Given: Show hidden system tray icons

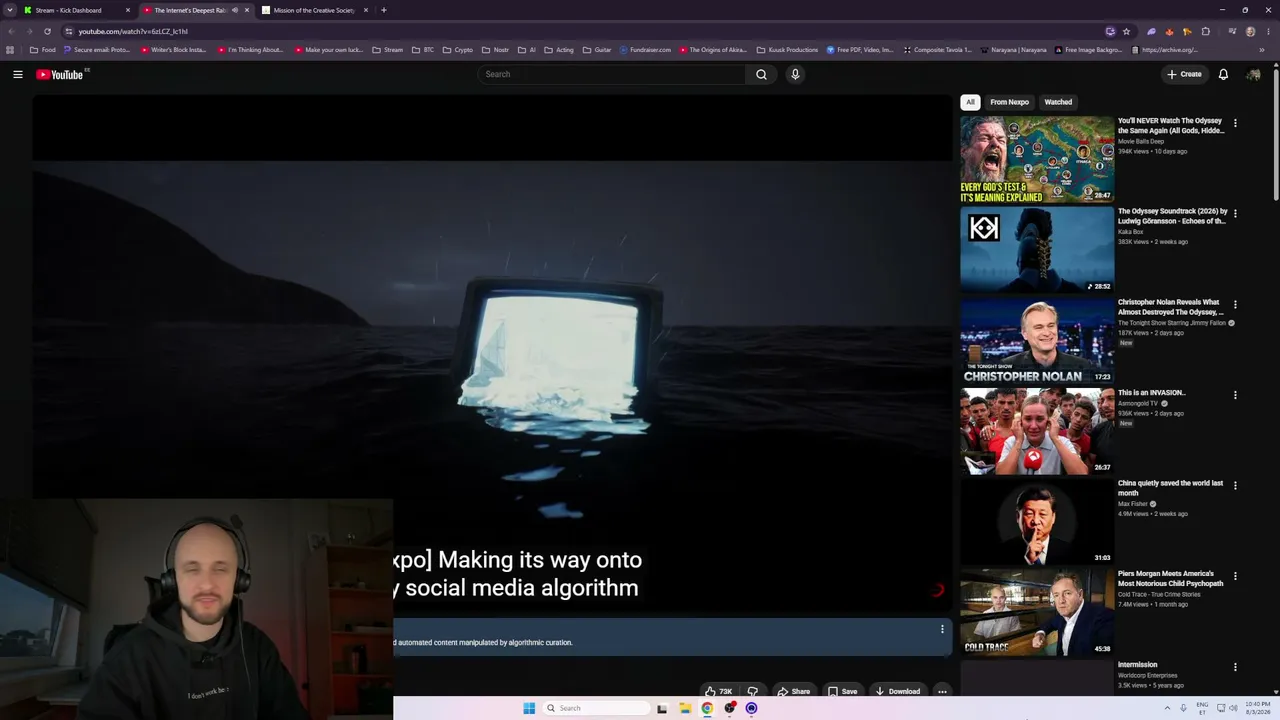Looking at the screenshot, I should (x=1167, y=708).
